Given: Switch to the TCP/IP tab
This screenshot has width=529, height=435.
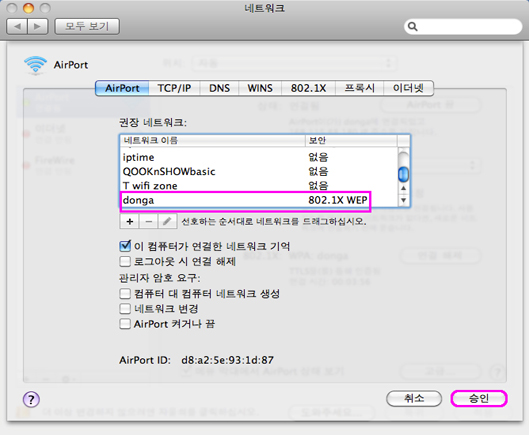Looking at the screenshot, I should coord(174,88).
